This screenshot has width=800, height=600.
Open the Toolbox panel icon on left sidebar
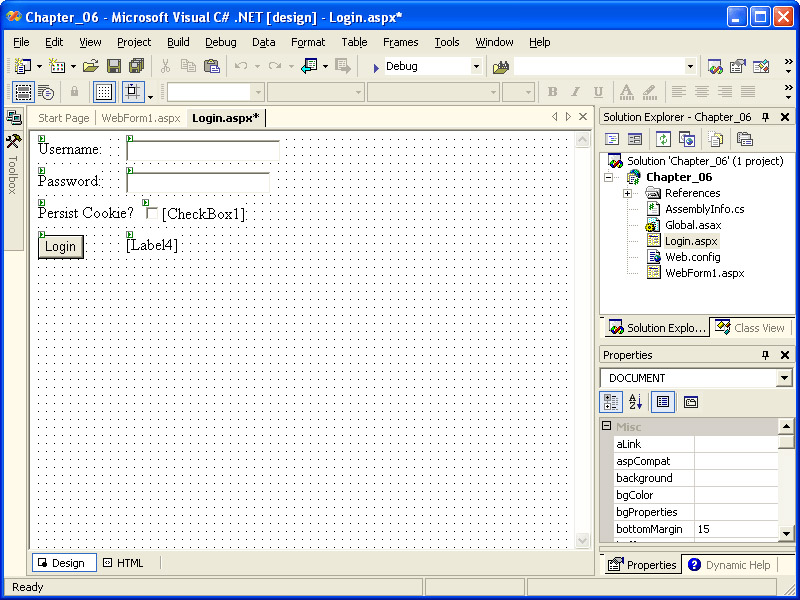13,142
